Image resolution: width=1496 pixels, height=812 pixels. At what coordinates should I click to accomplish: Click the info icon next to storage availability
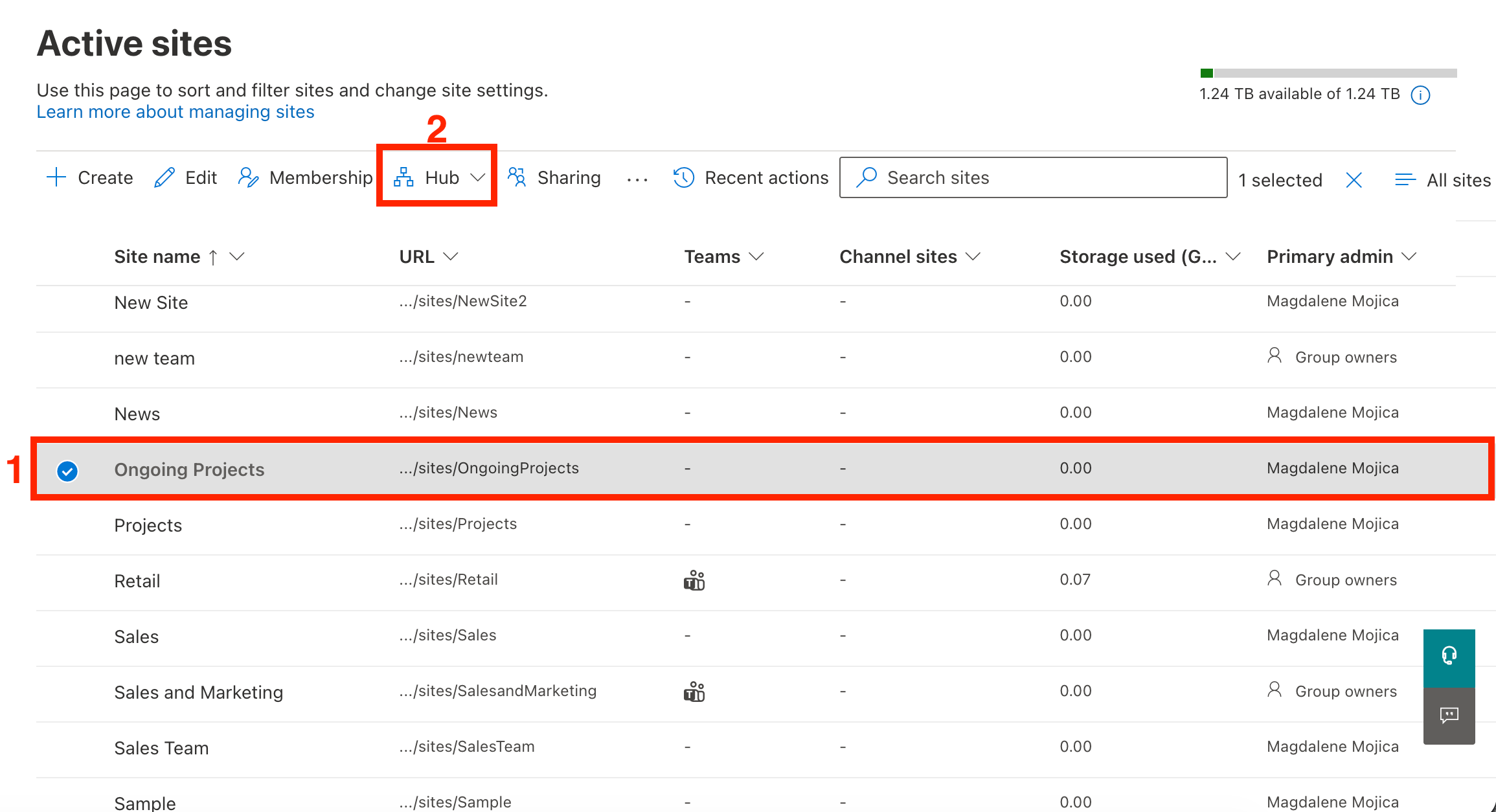pos(1421,95)
